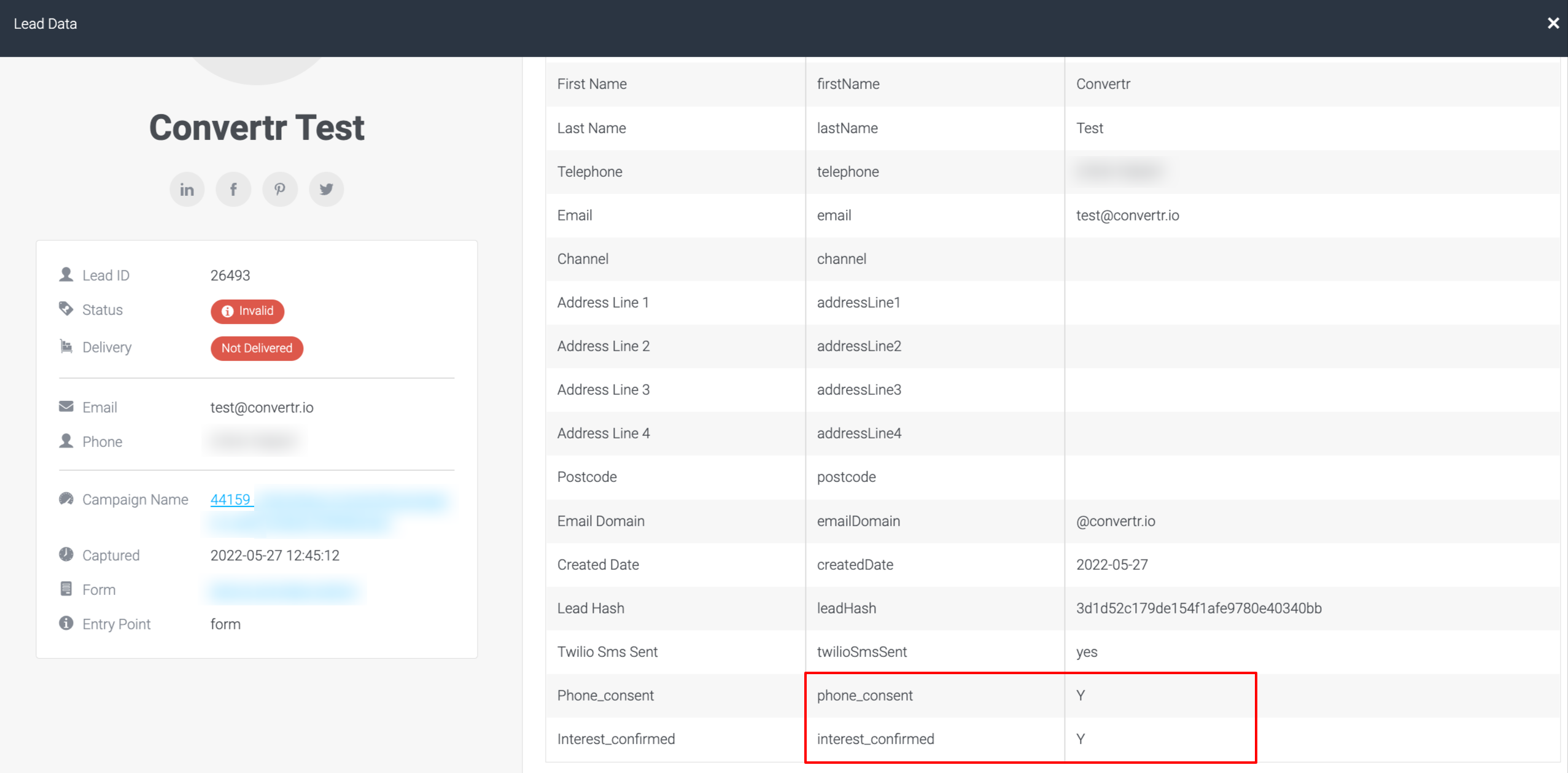
Task: Click the Address Line 4 label
Action: pyautogui.click(x=604, y=433)
